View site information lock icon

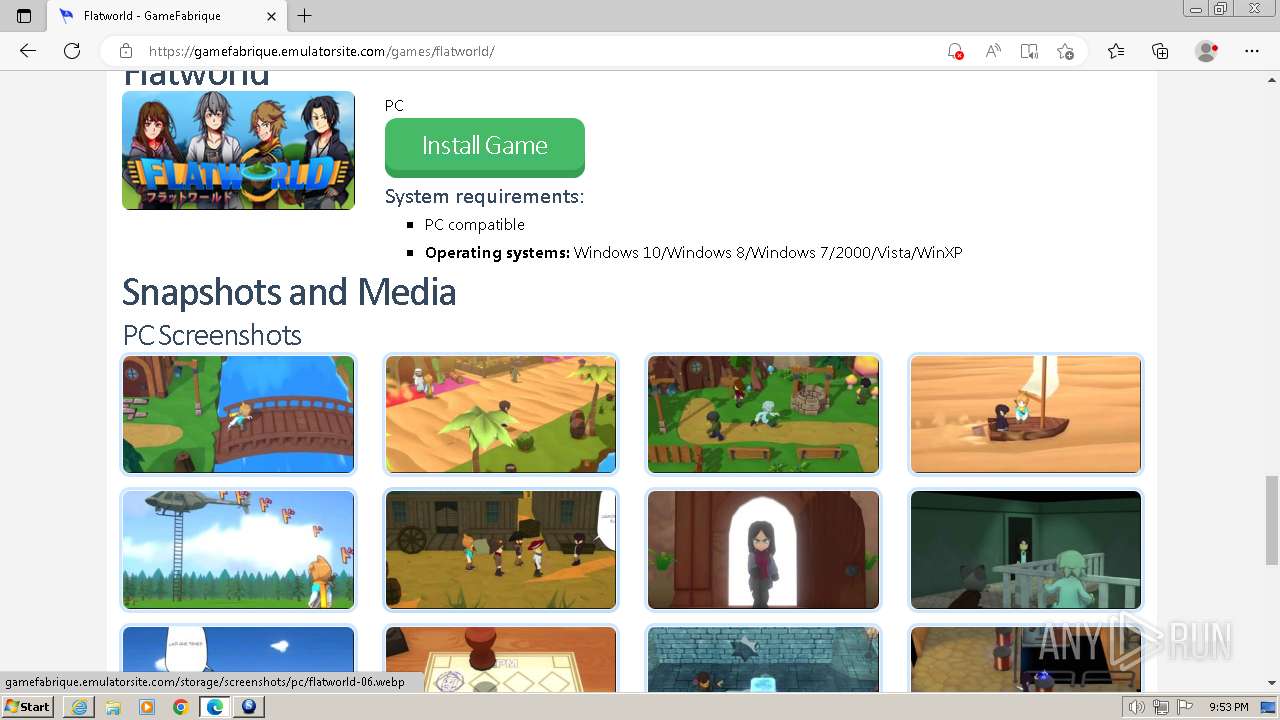(126, 51)
